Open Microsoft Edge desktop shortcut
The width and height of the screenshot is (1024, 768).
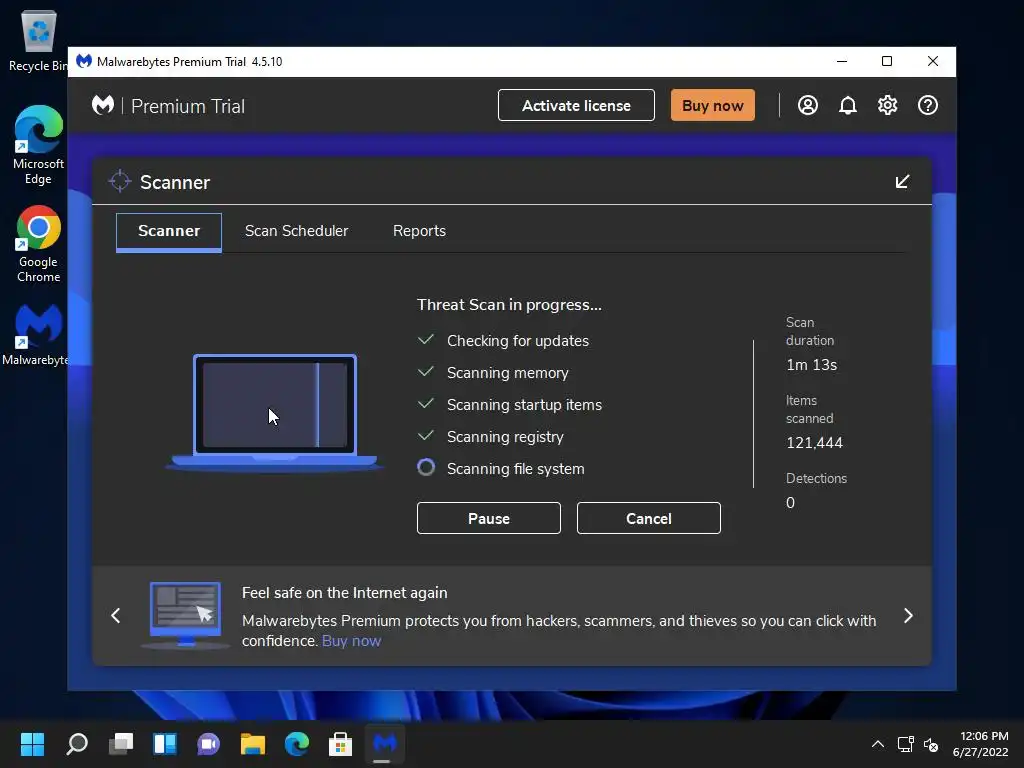click(x=38, y=145)
